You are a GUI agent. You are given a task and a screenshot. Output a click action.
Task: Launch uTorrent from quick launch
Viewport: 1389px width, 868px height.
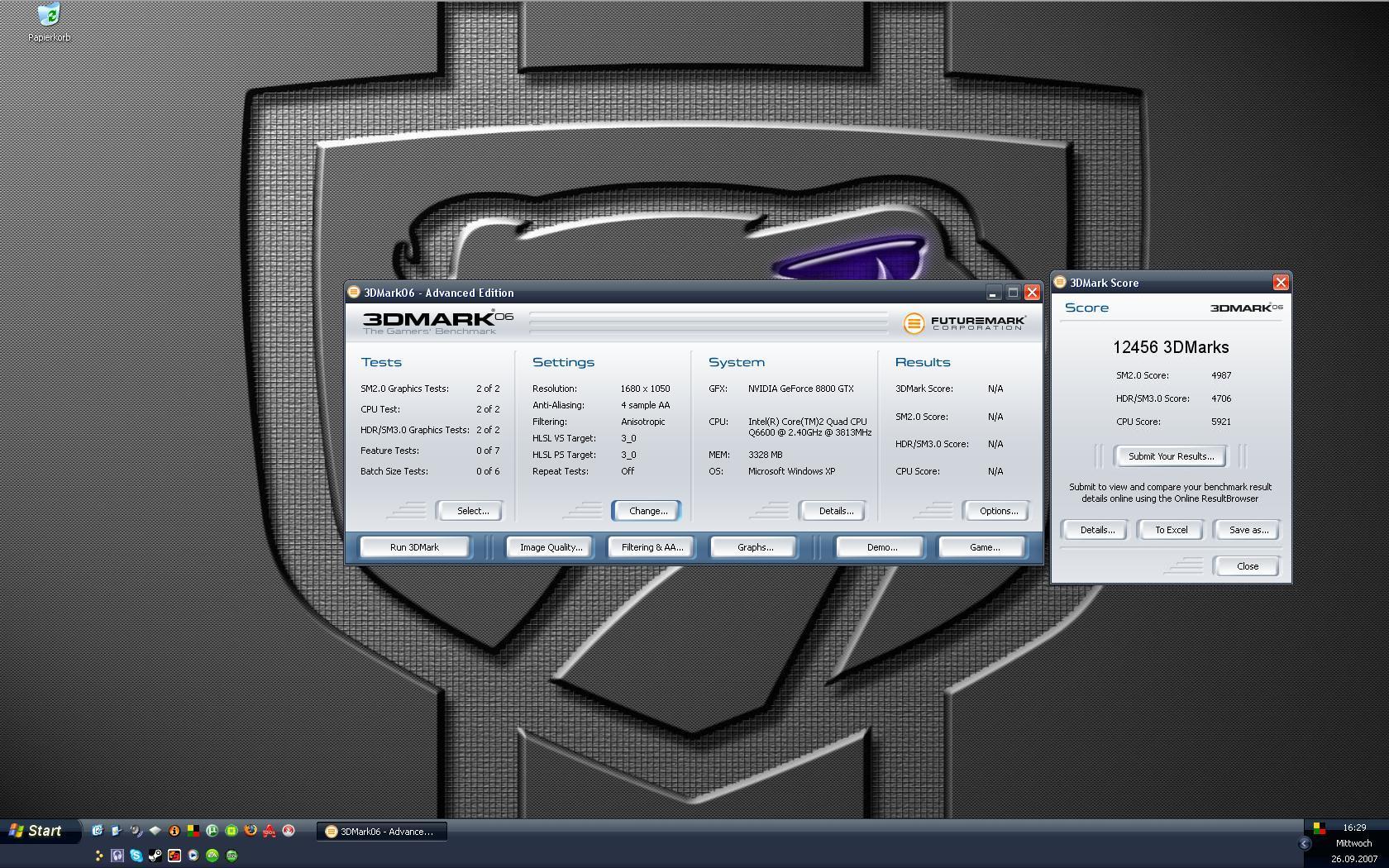212,830
